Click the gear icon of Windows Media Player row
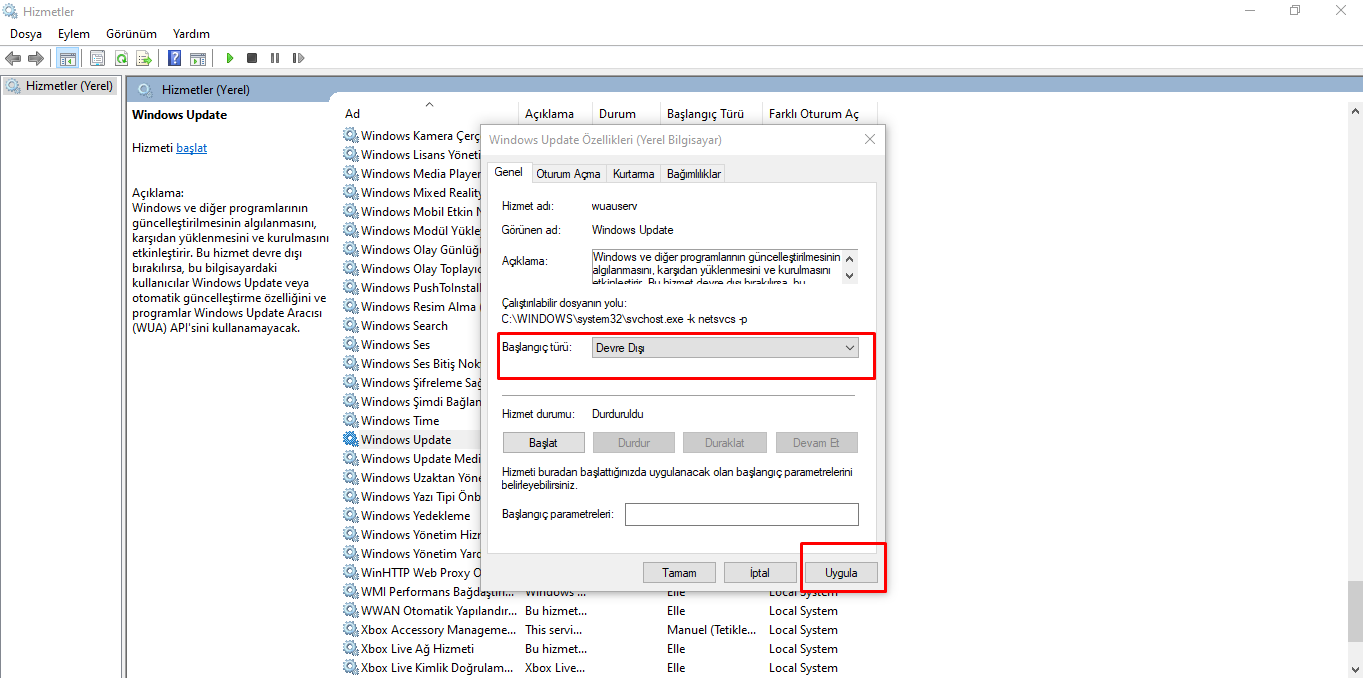This screenshot has width=1363, height=678. [x=351, y=173]
